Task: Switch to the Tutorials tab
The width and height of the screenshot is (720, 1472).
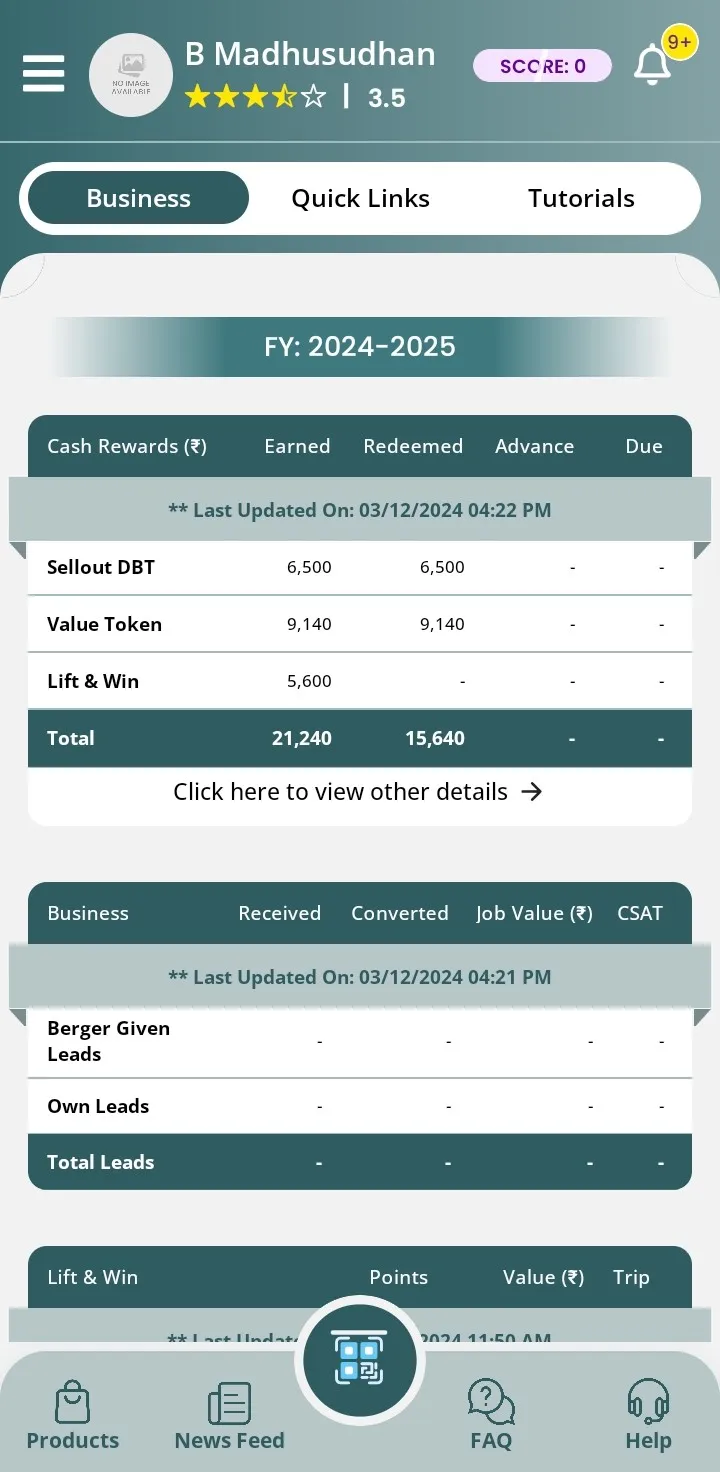Action: click(x=581, y=198)
